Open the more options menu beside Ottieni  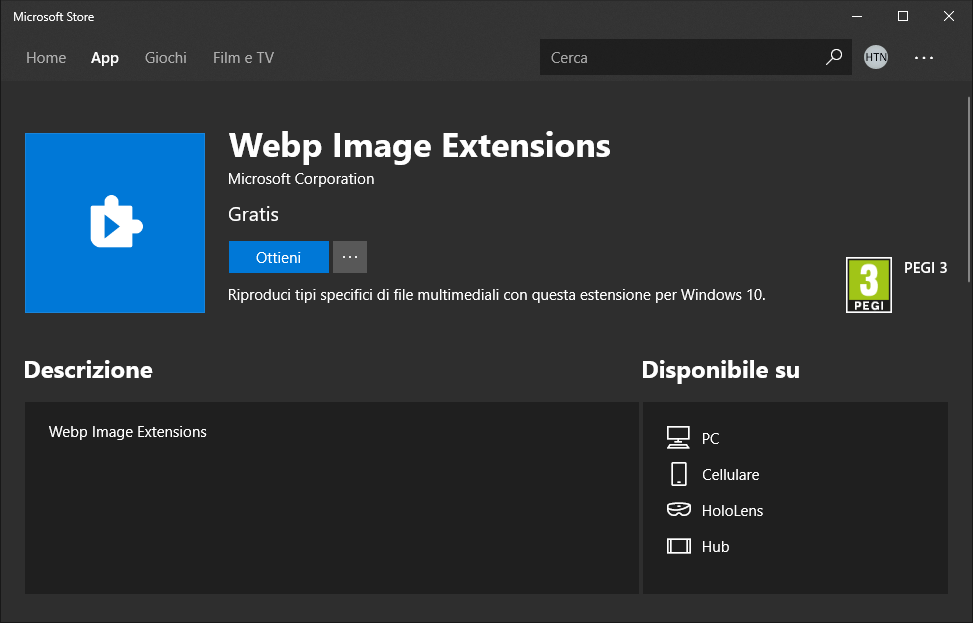pos(349,257)
